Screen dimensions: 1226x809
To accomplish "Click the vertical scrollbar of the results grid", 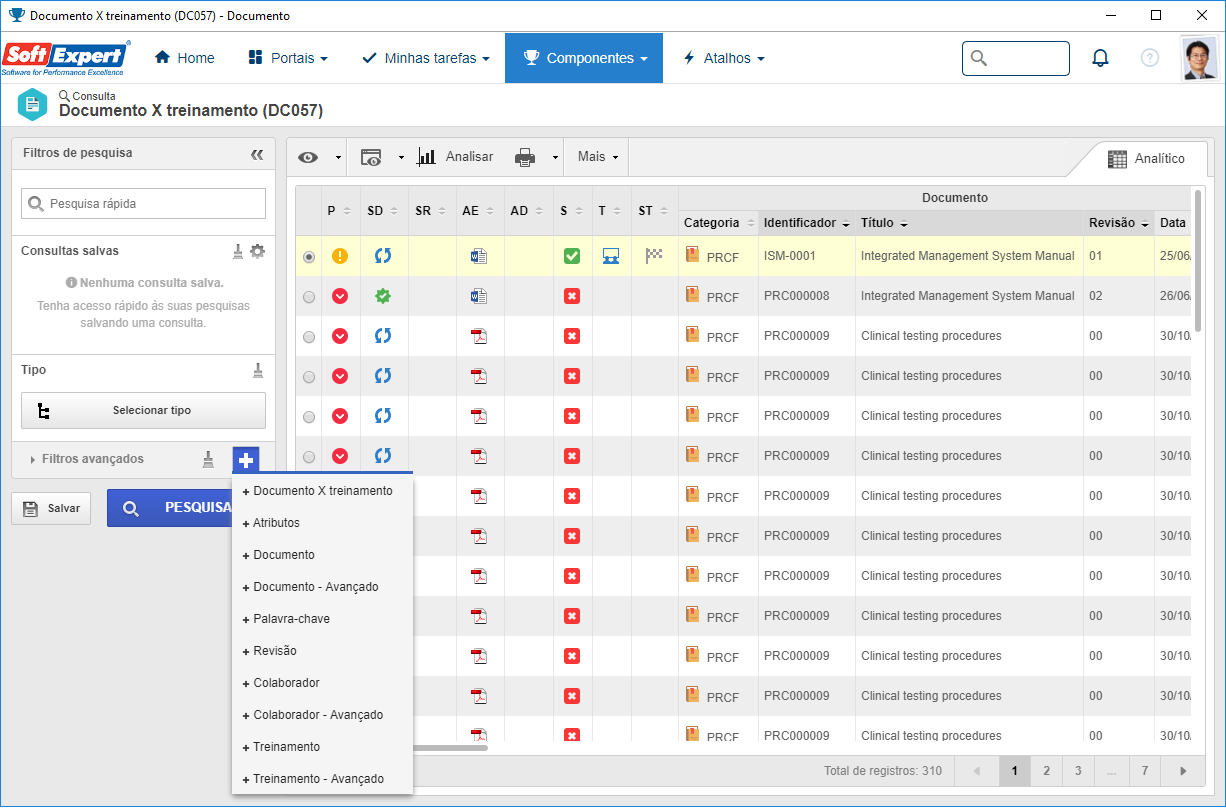I will coord(1198,260).
